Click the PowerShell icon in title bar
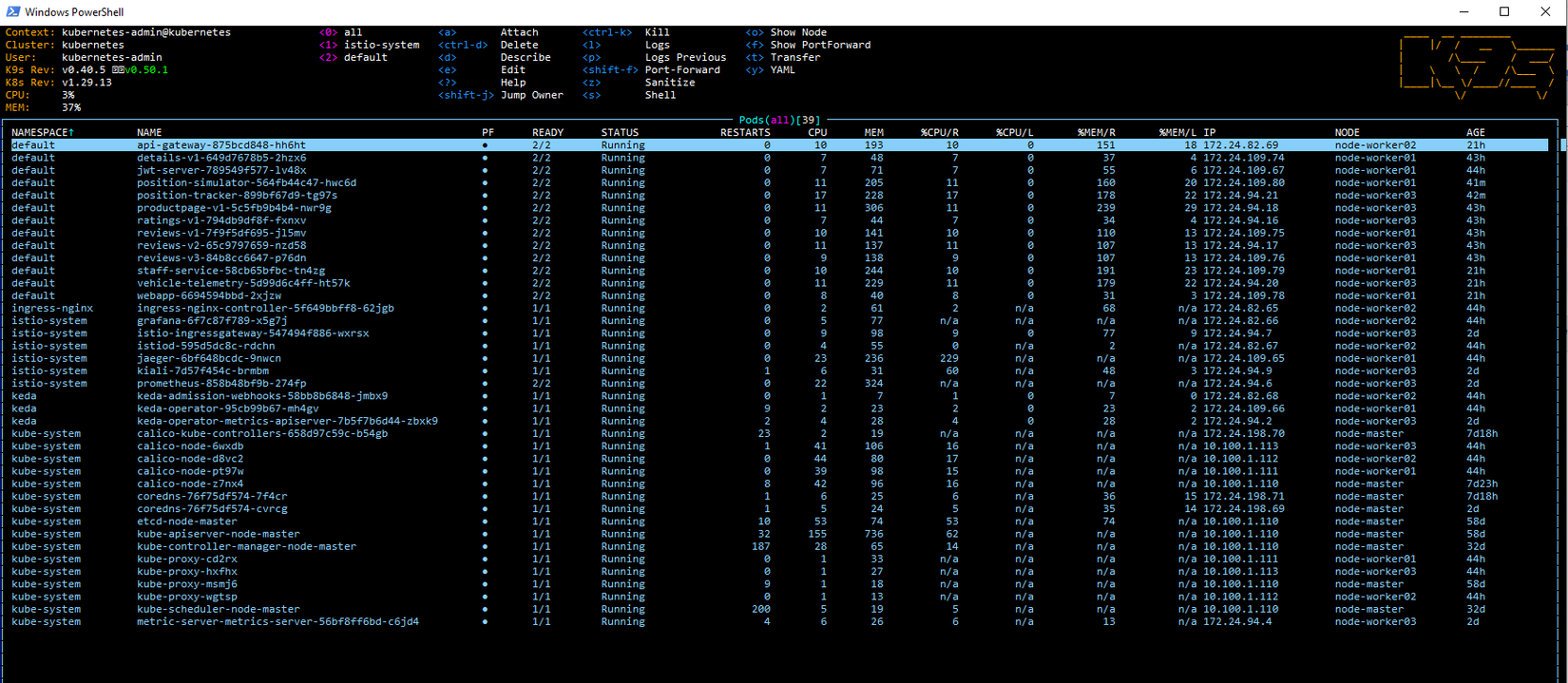Screen dimensions: 1568x683 tap(13, 11)
